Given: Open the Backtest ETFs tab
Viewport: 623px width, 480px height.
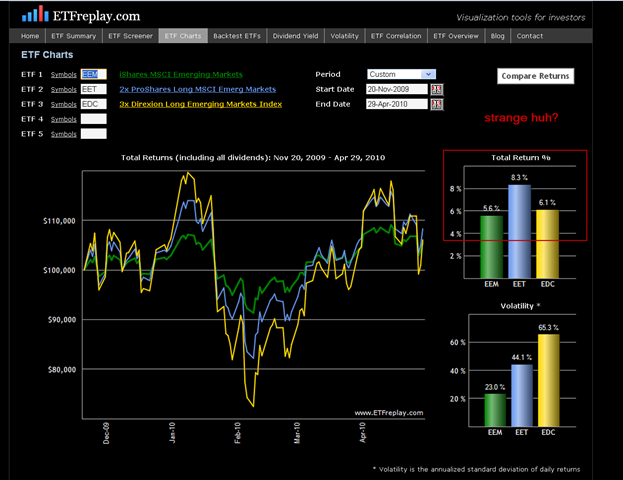Looking at the screenshot, I should coord(237,36).
